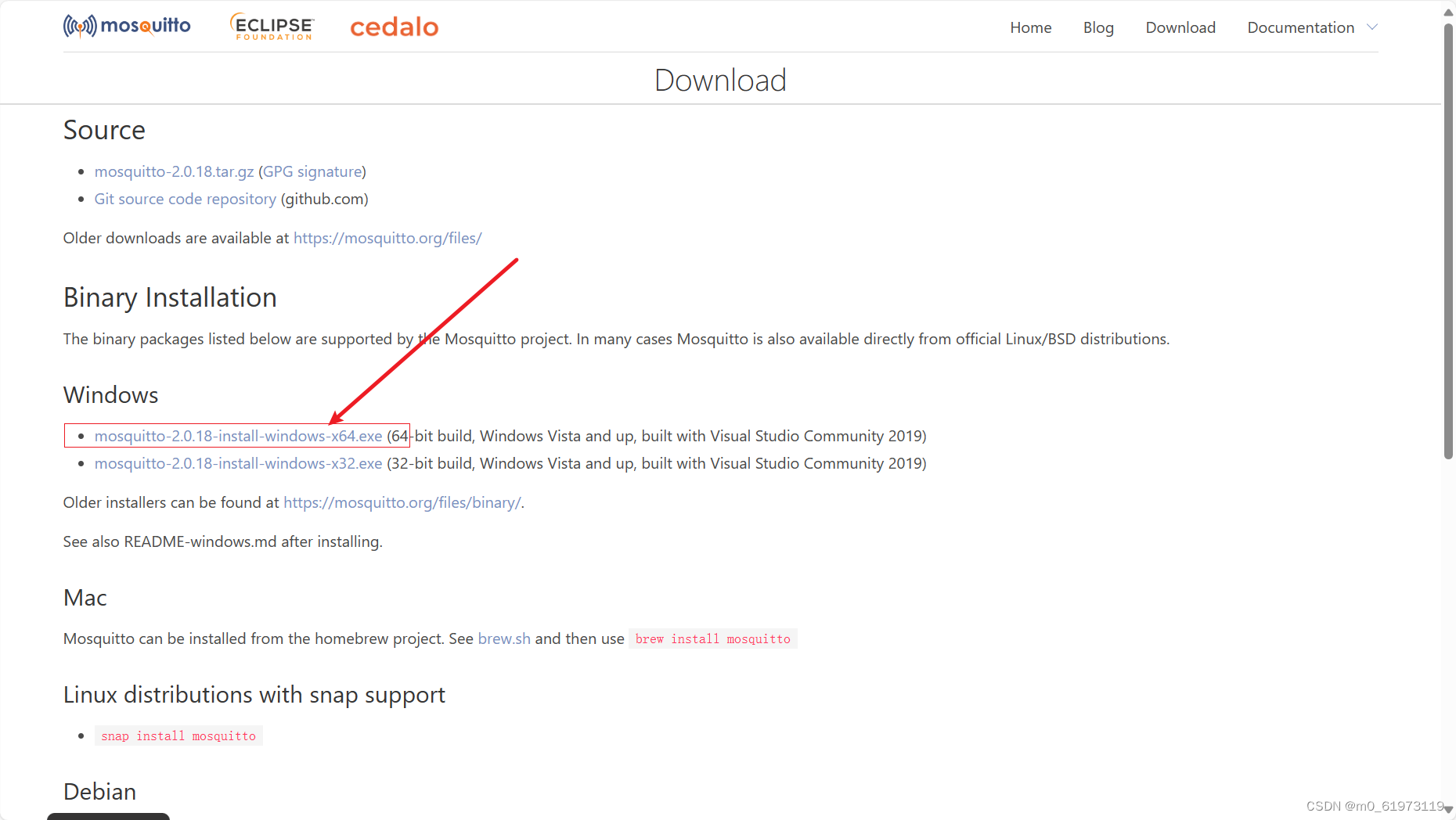Open the Documentation menu
The image size is (1456, 820).
click(x=1300, y=27)
